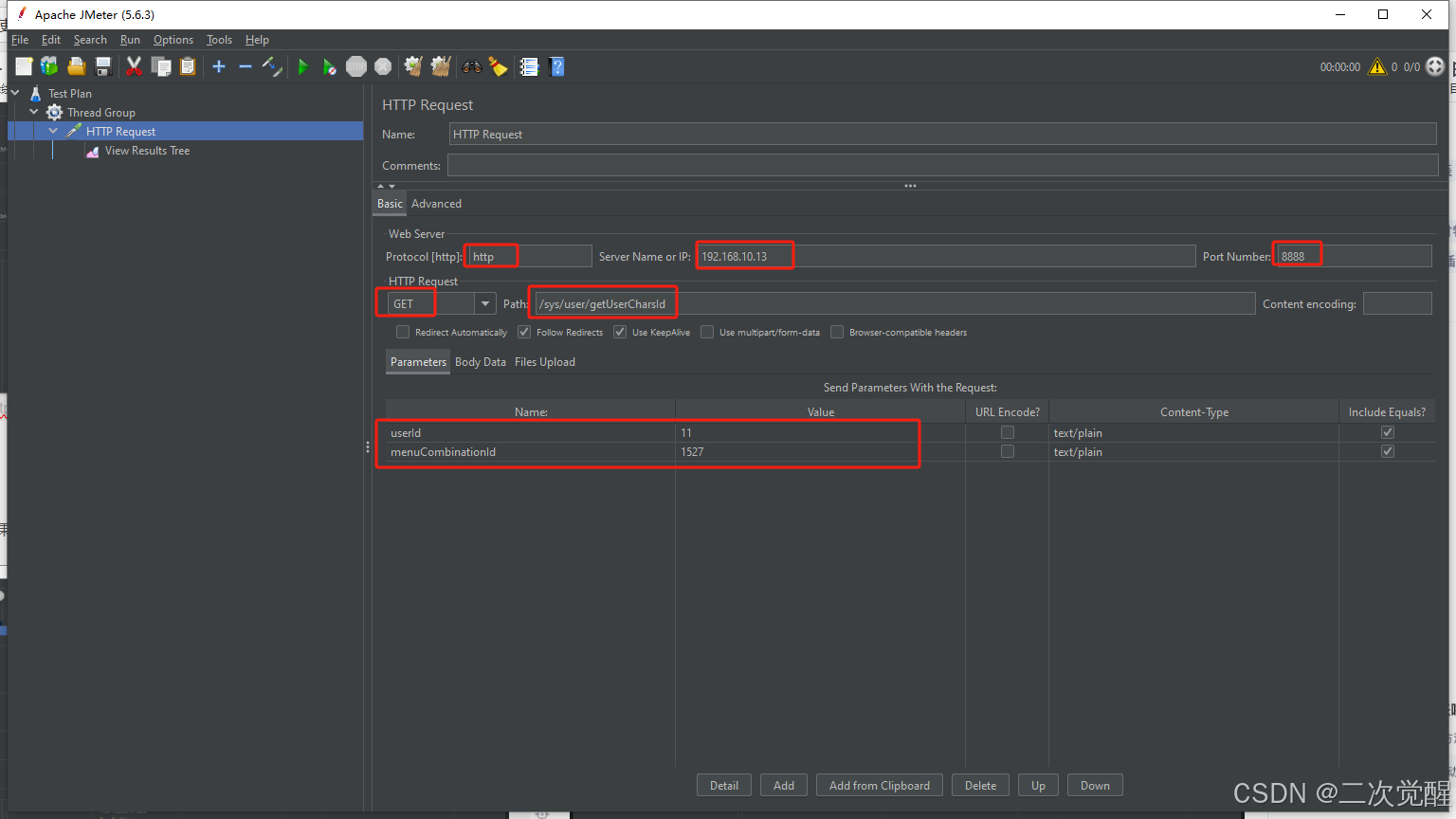Select the Parameters tab
Screen dimensions: 1456x819
(418, 362)
